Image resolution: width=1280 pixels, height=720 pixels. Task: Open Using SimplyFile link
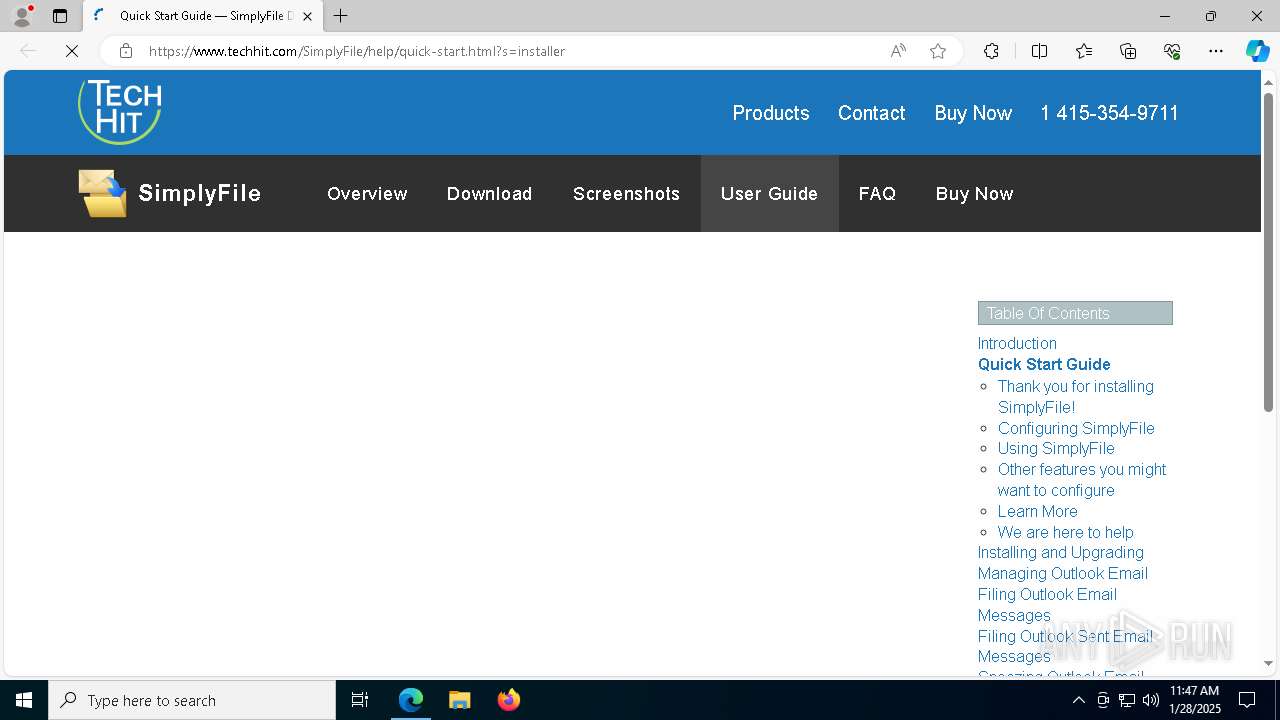[1056, 448]
